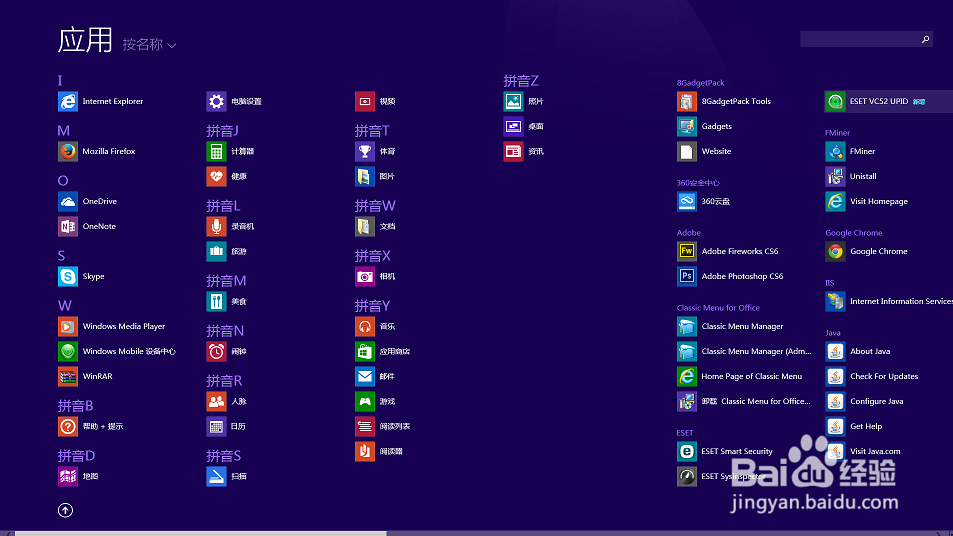Click the FMiner Unistall shortcut
This screenshot has width=953, height=536.
(852, 176)
